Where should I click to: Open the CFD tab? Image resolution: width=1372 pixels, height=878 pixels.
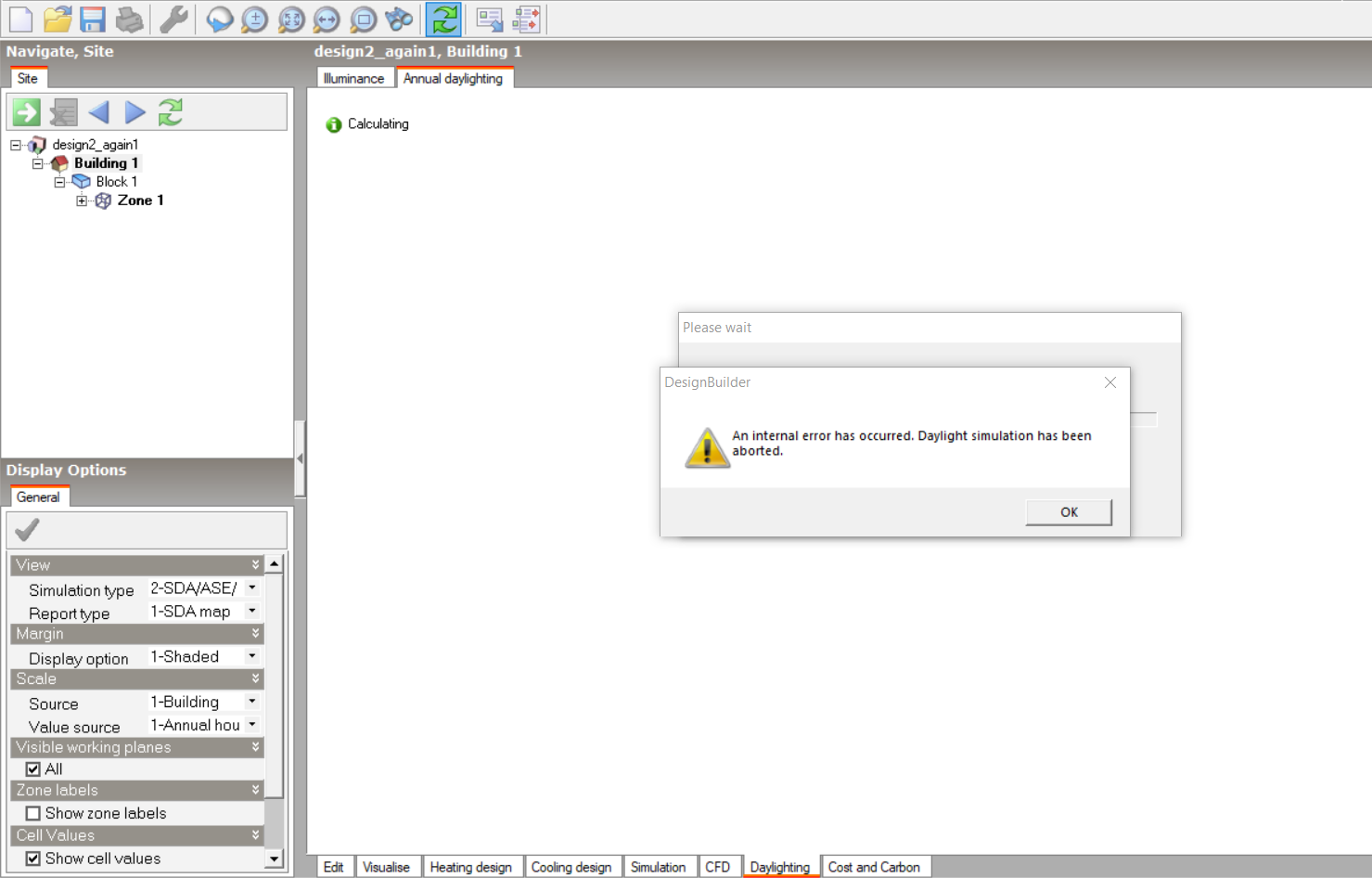point(717,867)
